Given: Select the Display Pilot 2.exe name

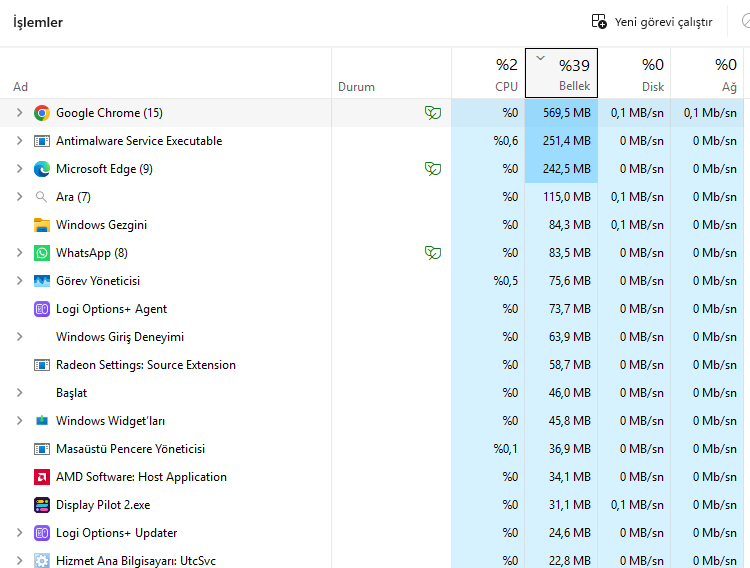Looking at the screenshot, I should pyautogui.click(x=103, y=505).
